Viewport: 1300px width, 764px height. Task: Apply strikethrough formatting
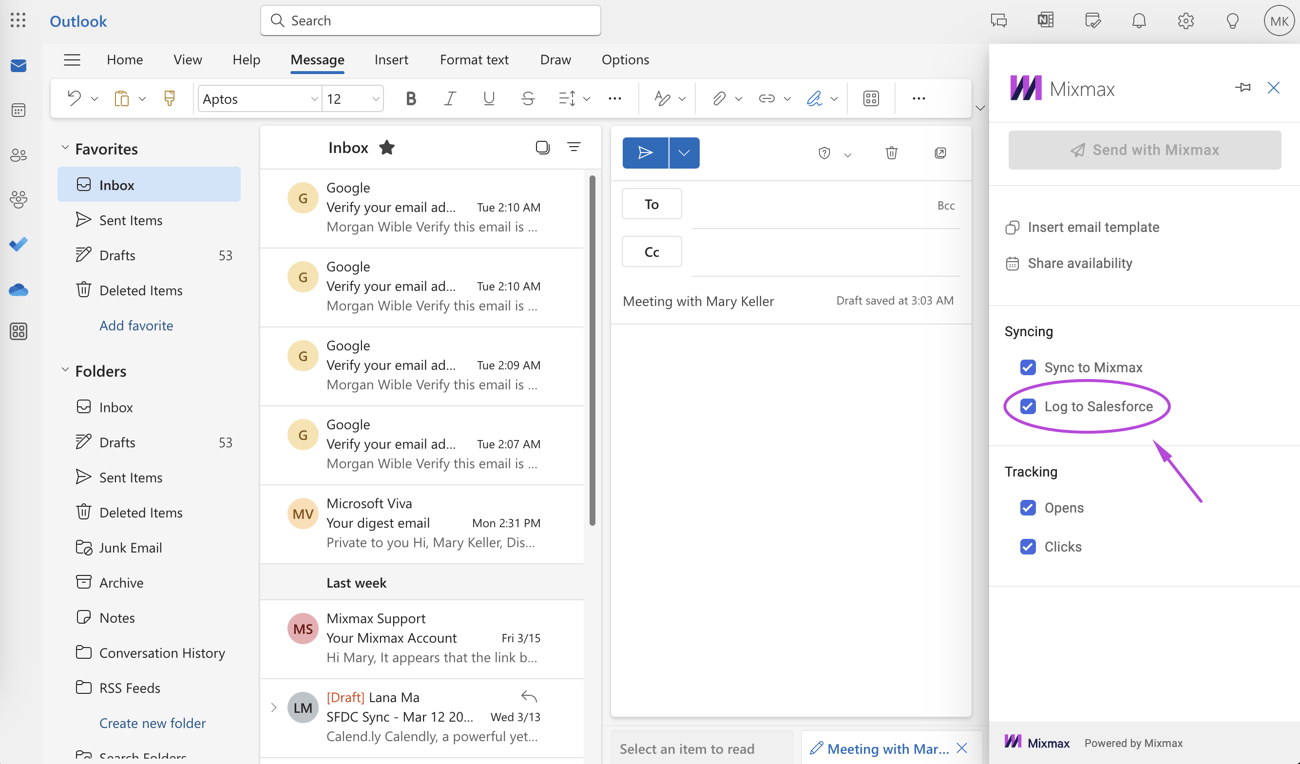click(x=527, y=98)
